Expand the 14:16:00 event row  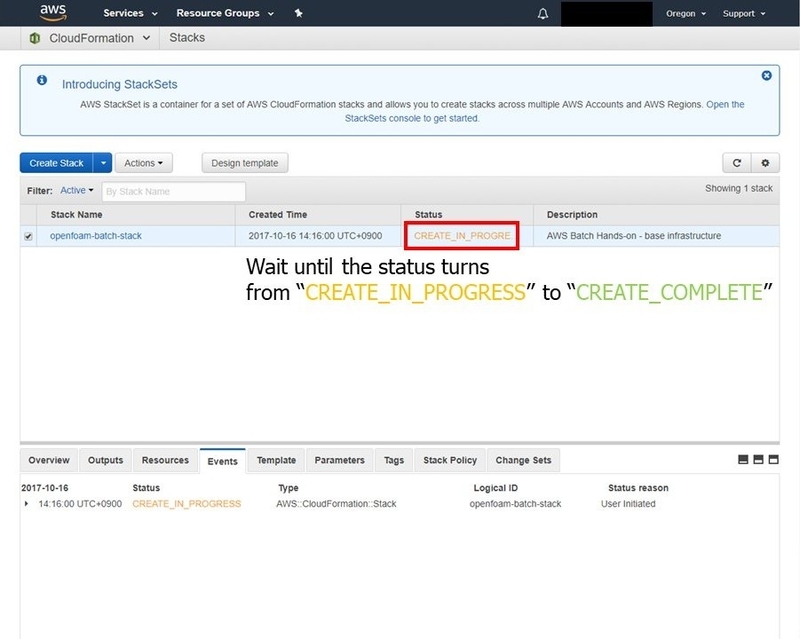(x=26, y=504)
